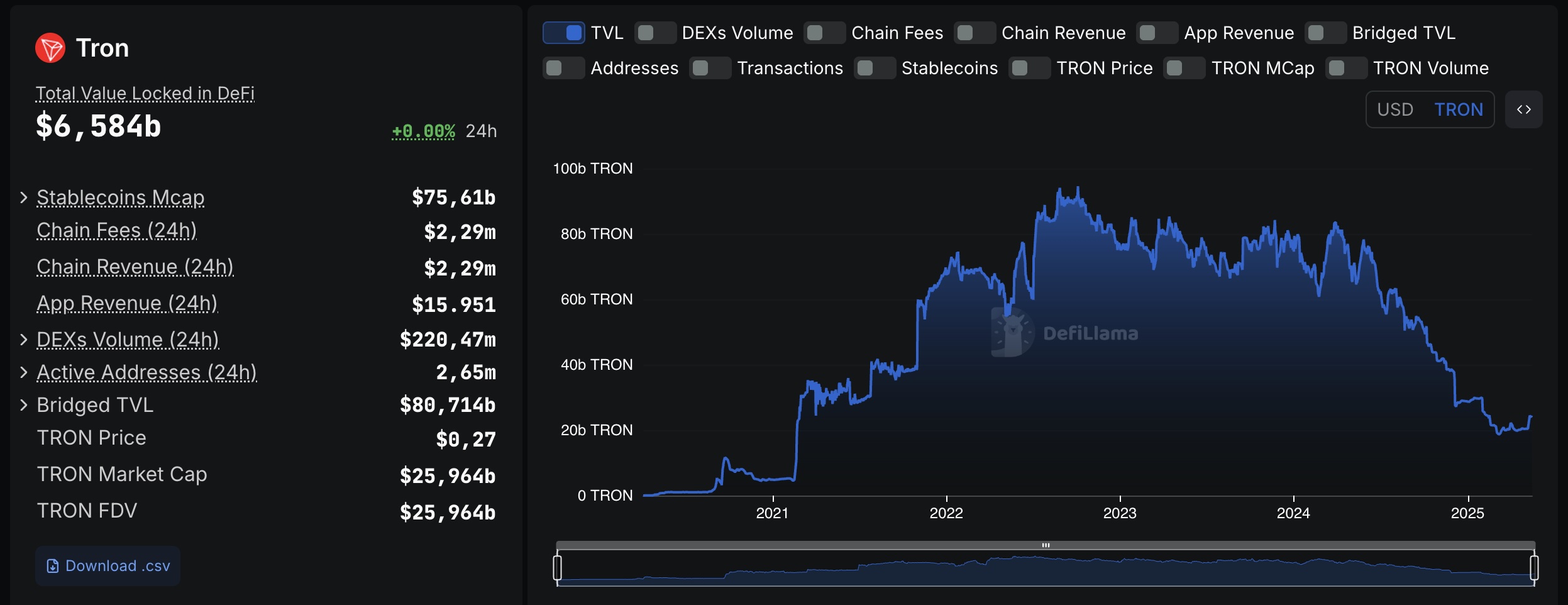Click the Tron logo icon
The image size is (1568, 605).
pos(50,48)
